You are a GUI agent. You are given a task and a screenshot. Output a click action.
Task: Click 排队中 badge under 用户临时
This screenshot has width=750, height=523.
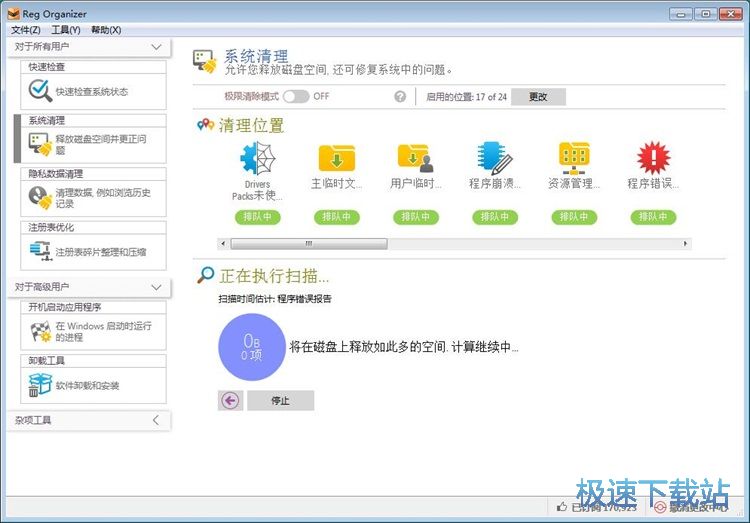(416, 217)
